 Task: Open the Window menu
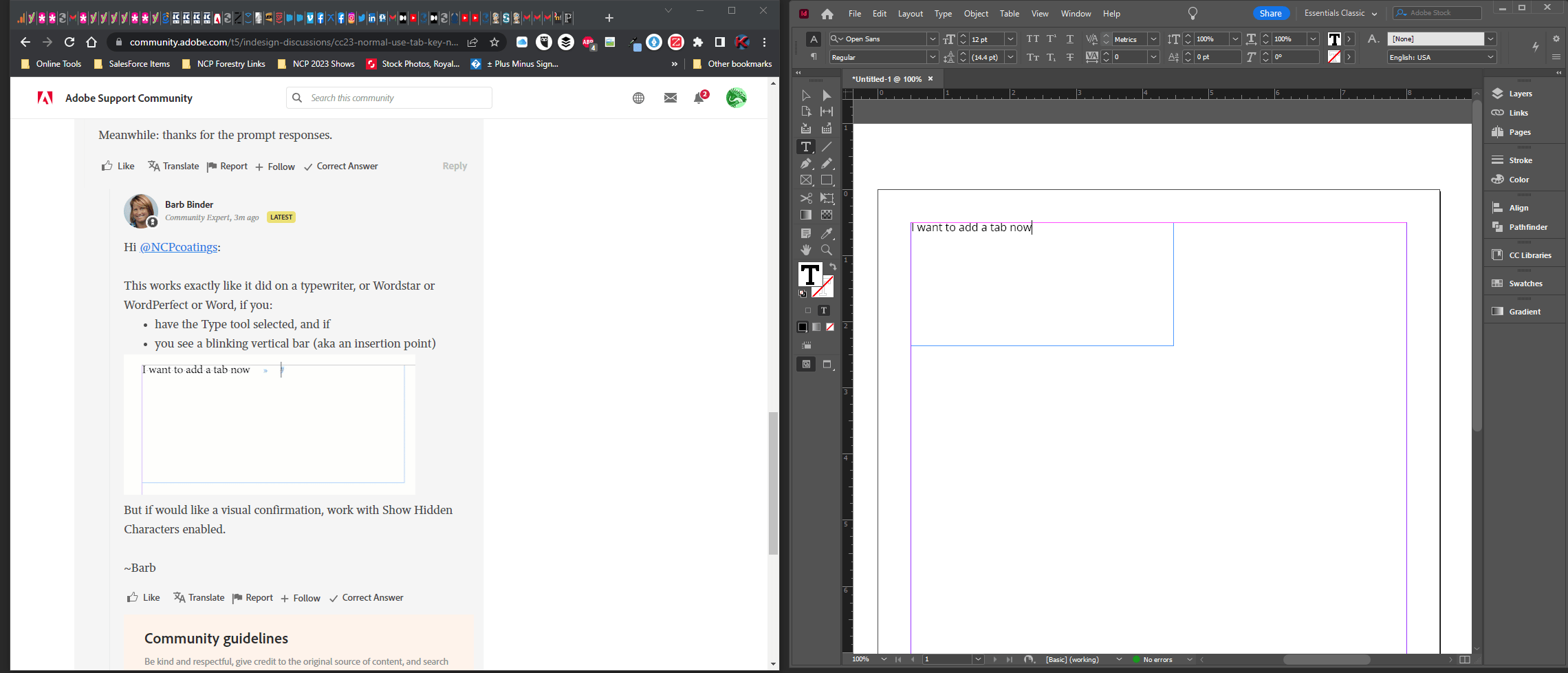[1076, 13]
